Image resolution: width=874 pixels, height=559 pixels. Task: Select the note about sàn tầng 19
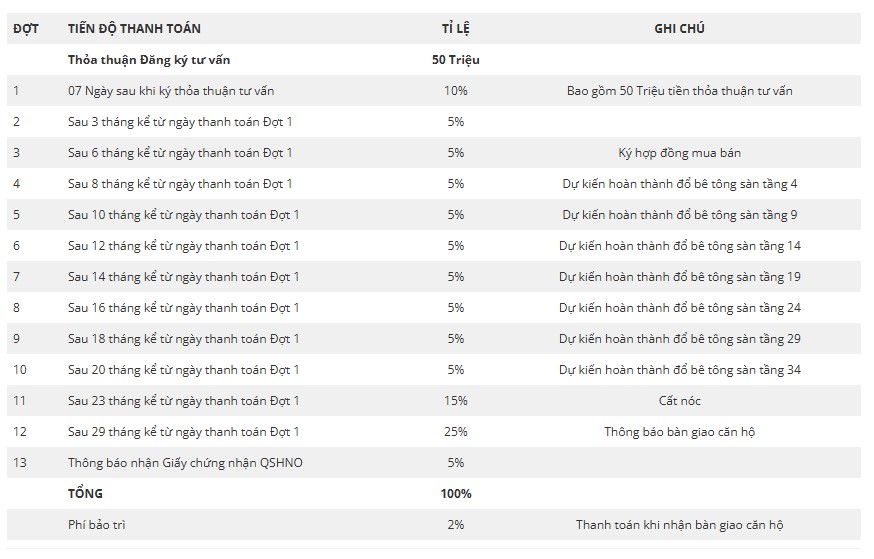coord(679,277)
